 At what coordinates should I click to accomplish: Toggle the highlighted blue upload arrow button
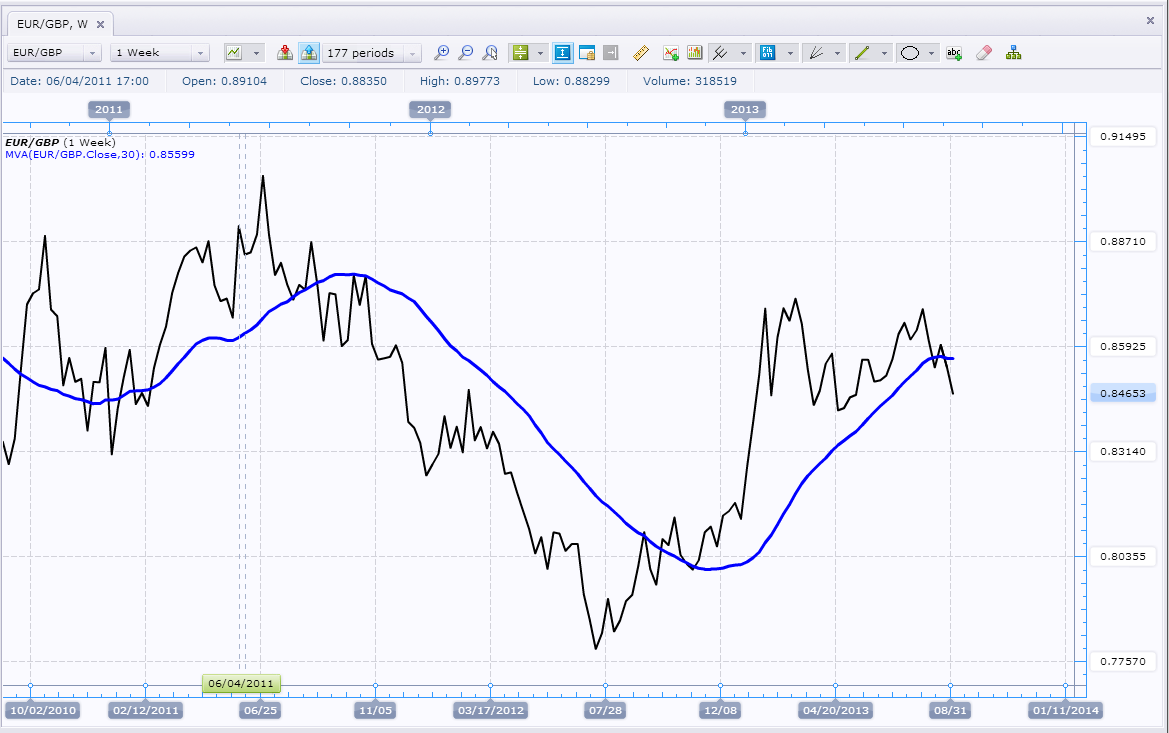309,53
